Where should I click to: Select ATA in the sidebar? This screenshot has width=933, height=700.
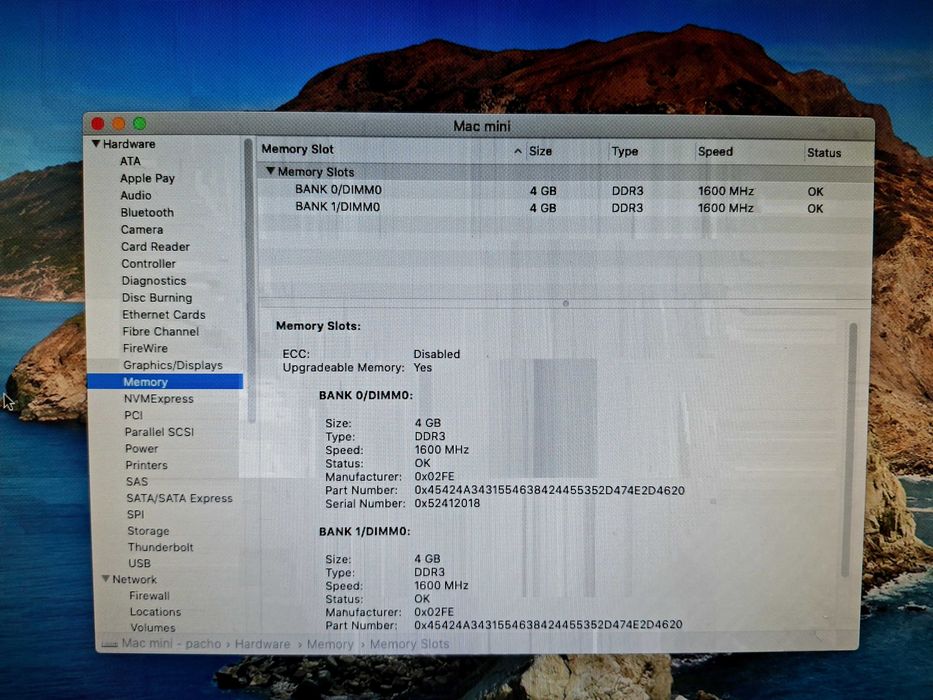tap(130, 161)
